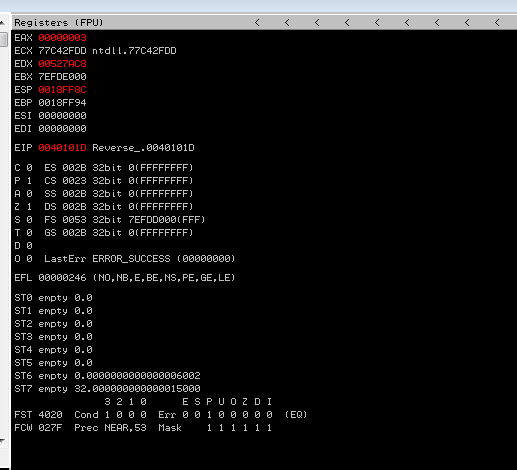Select DS segment register value
Image resolution: width=517 pixels, height=470 pixels.
tap(74, 207)
